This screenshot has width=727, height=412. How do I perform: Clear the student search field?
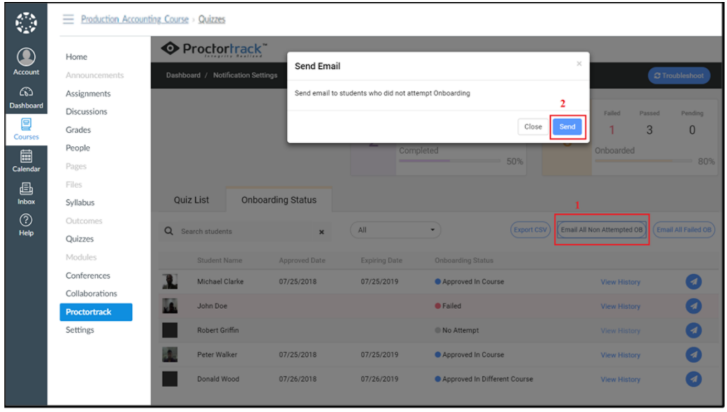pos(321,232)
